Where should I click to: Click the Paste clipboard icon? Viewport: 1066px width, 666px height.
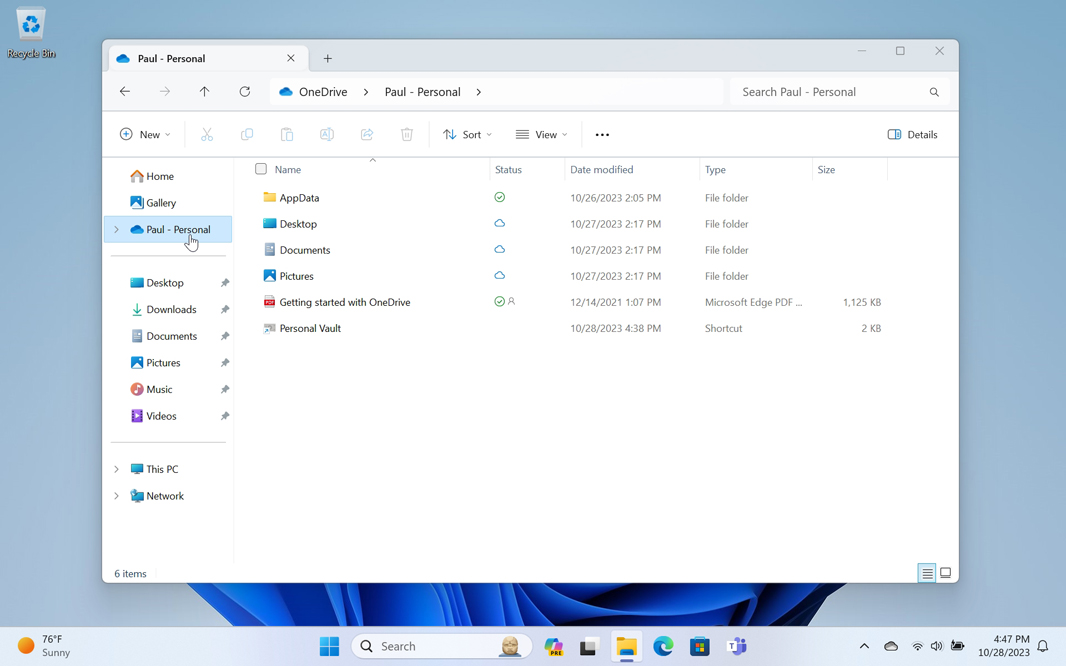pyautogui.click(x=287, y=135)
